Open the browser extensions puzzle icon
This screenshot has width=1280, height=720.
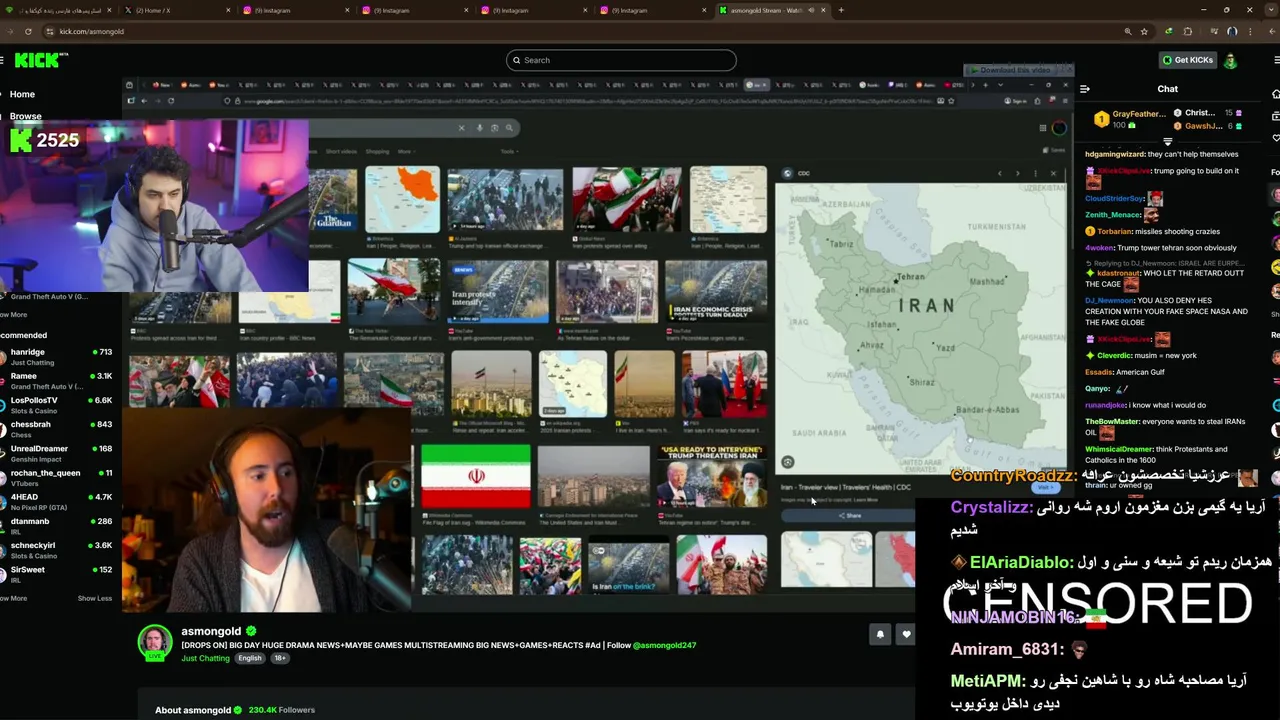[1188, 31]
